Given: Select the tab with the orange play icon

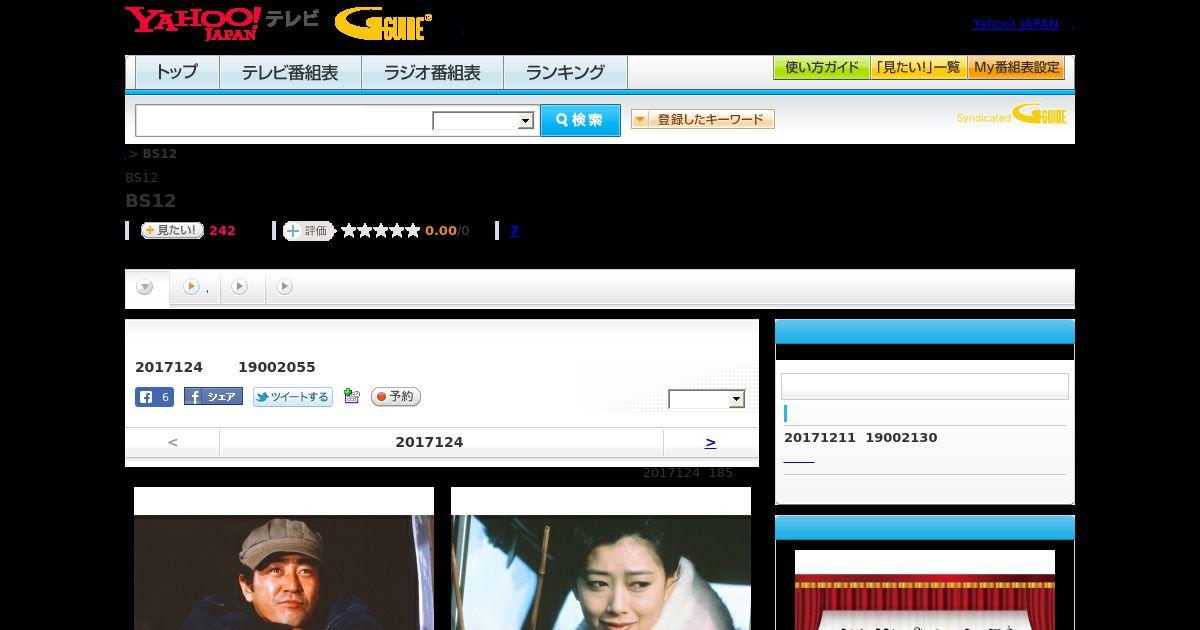Looking at the screenshot, I should coord(195,287).
